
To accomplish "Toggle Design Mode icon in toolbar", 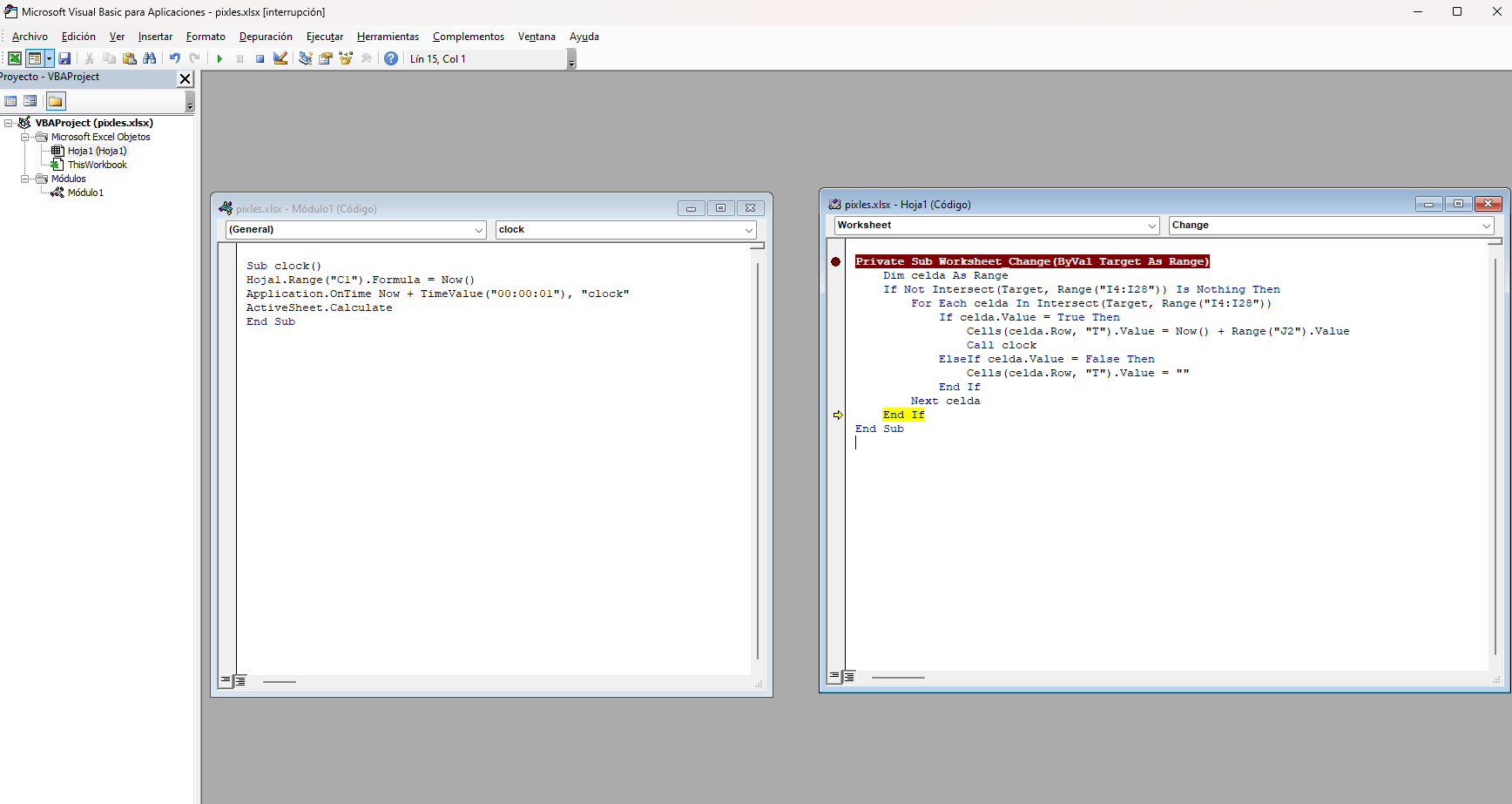I will (280, 58).
